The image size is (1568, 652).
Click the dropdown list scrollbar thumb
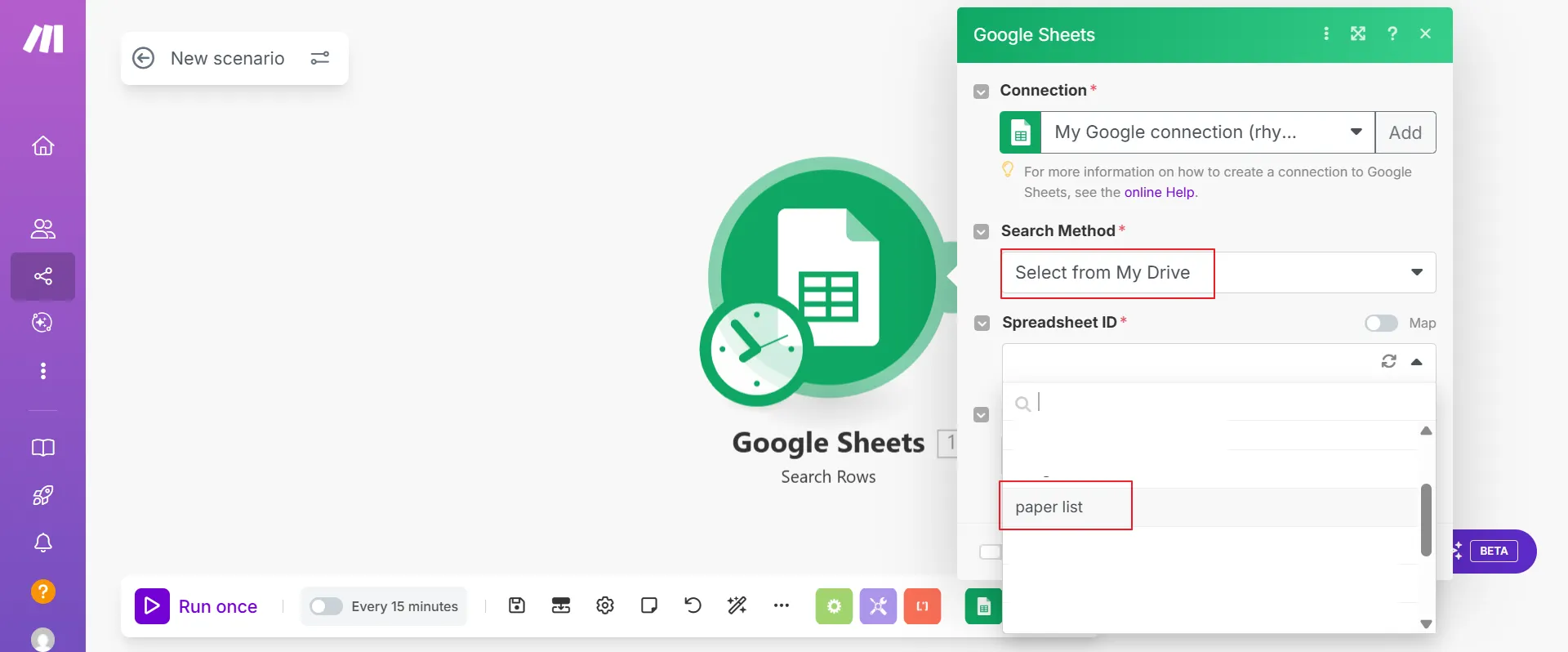click(1426, 520)
